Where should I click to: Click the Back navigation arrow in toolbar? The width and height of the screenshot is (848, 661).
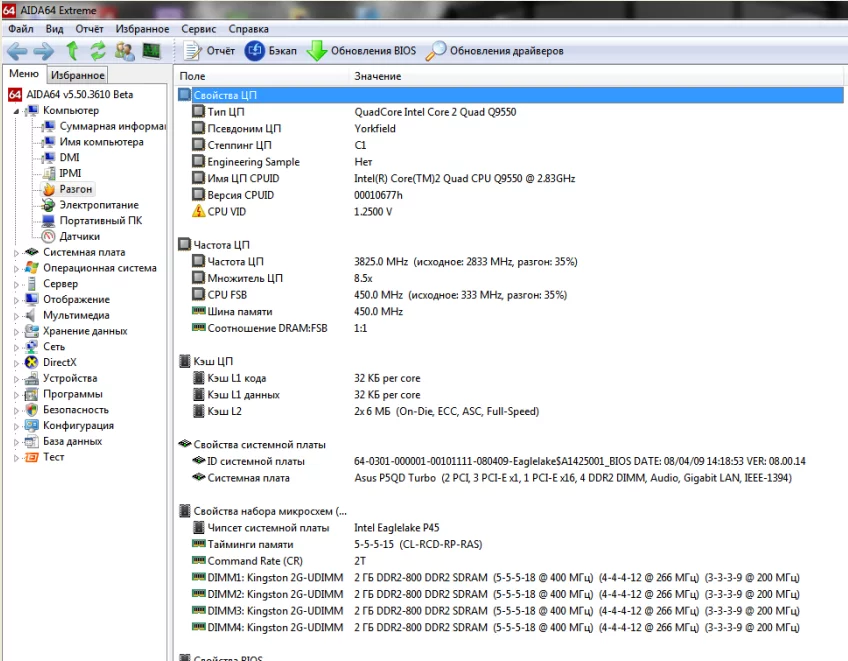click(17, 51)
